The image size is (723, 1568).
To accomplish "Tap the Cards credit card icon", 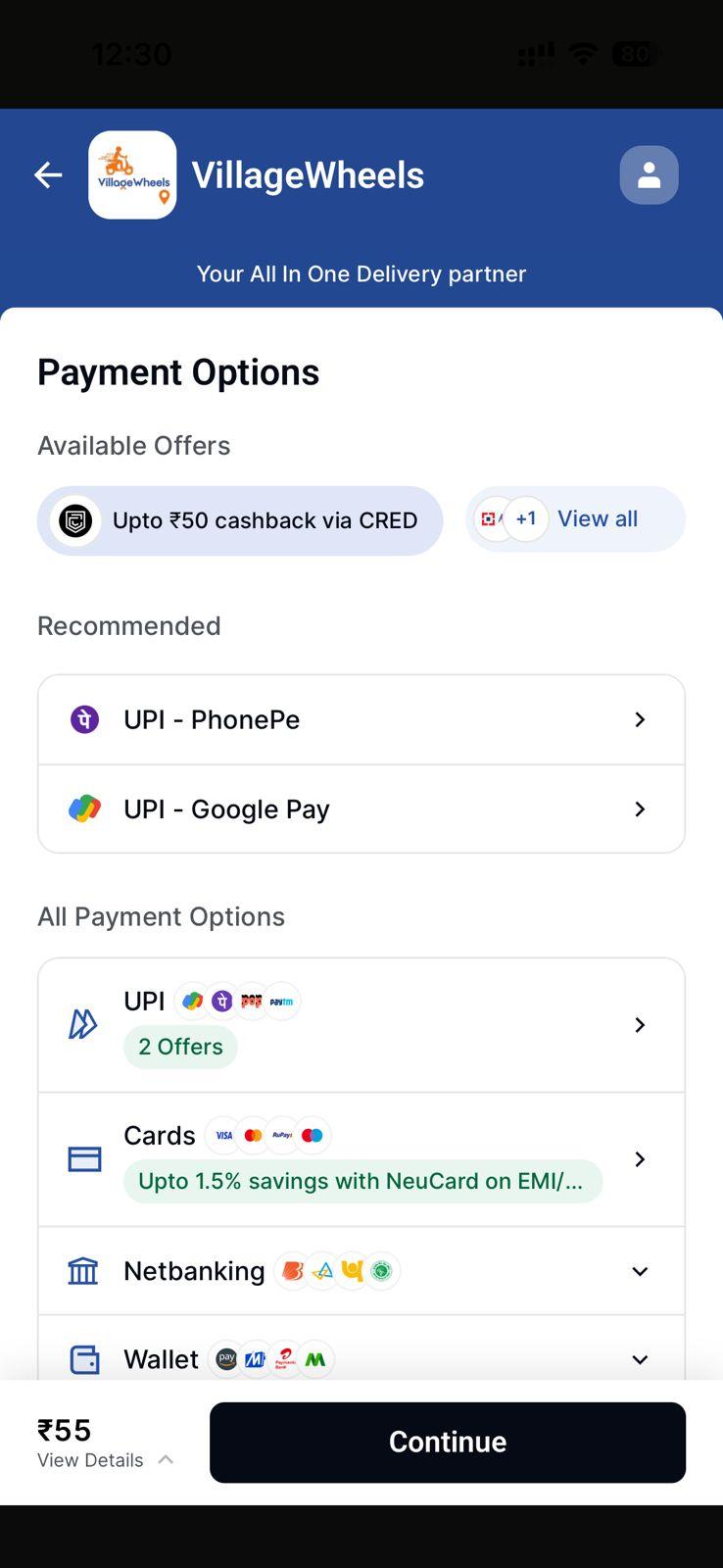I will point(84,1159).
